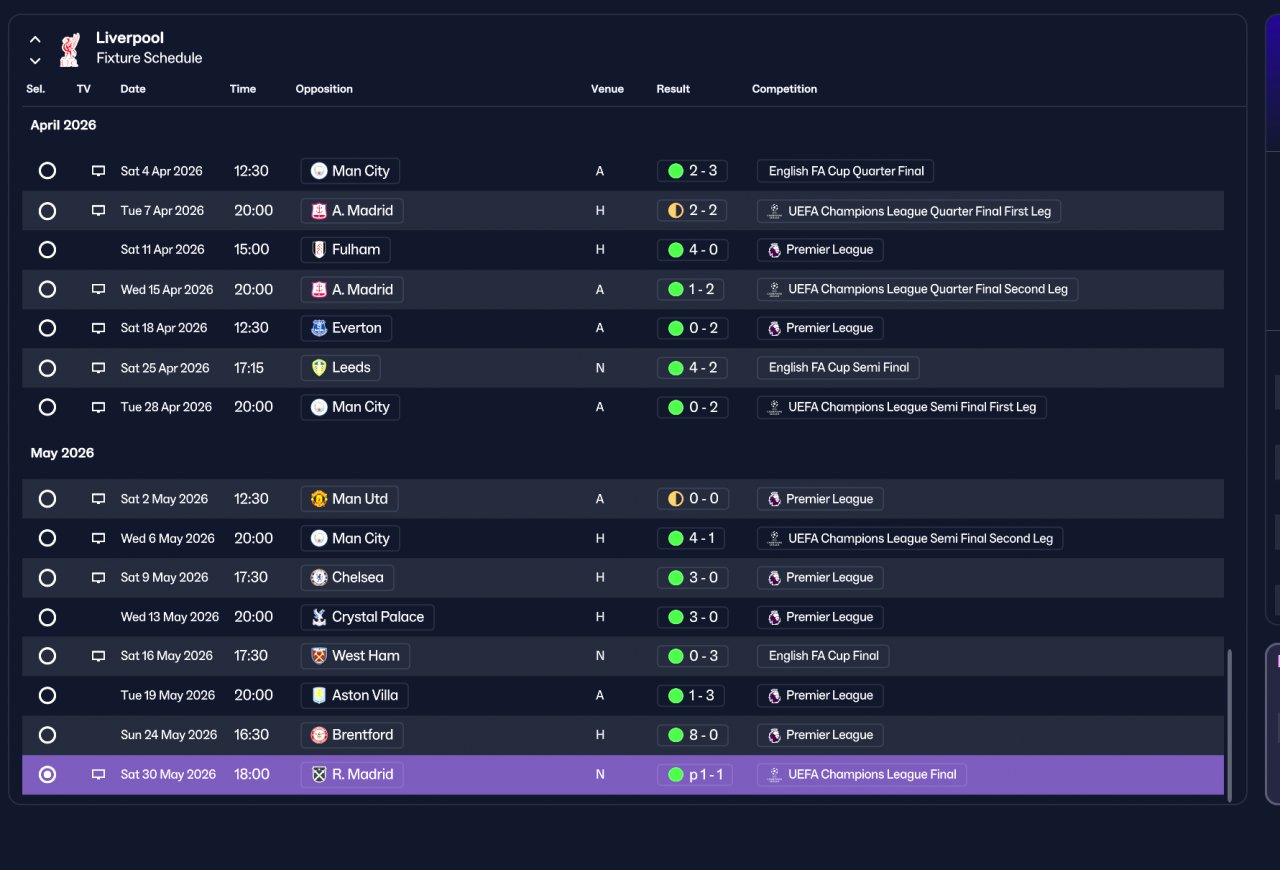Sort by the Result column header
The image size is (1280, 870).
coord(673,89)
